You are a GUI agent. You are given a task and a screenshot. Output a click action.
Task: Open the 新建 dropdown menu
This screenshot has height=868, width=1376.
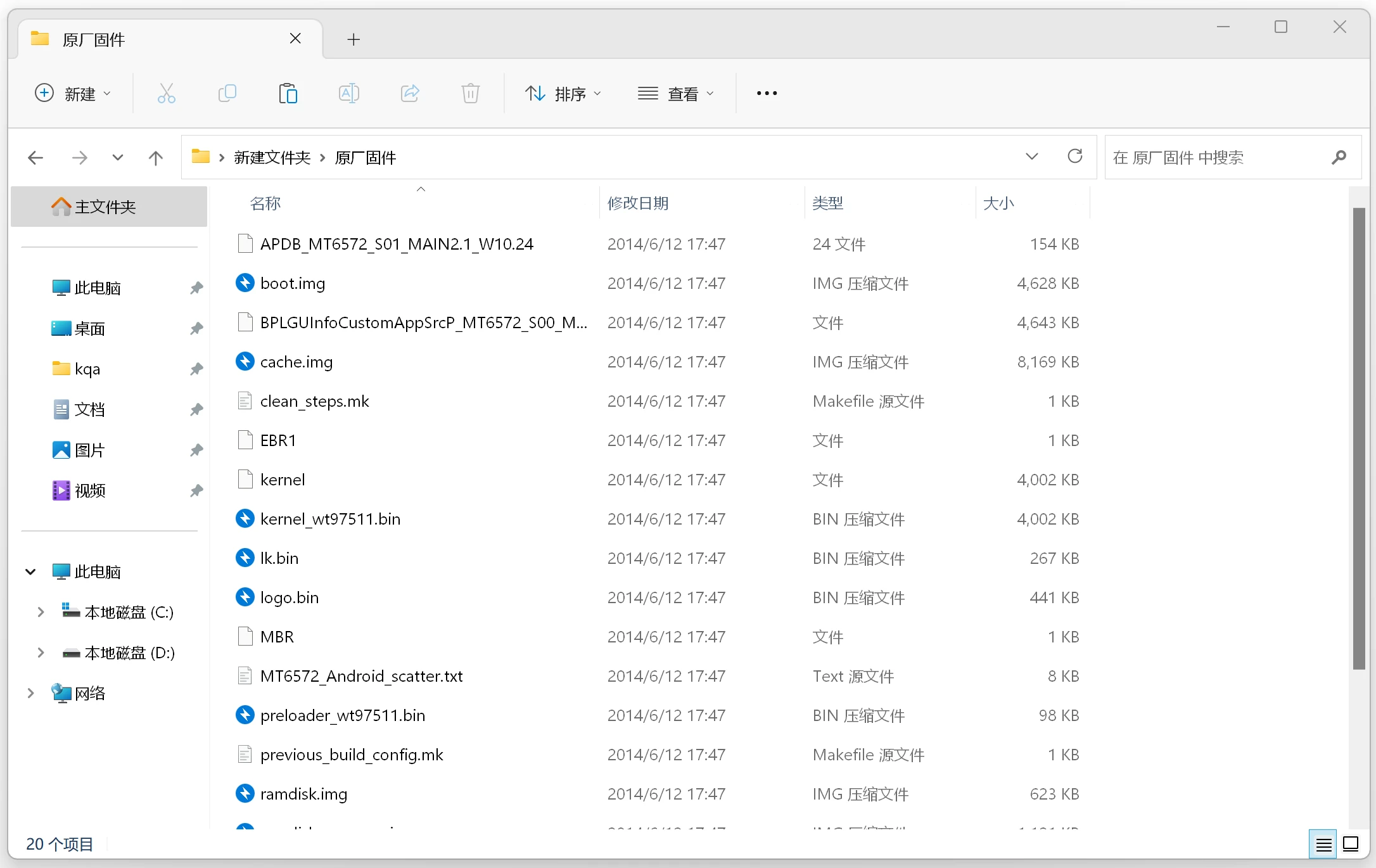(73, 94)
